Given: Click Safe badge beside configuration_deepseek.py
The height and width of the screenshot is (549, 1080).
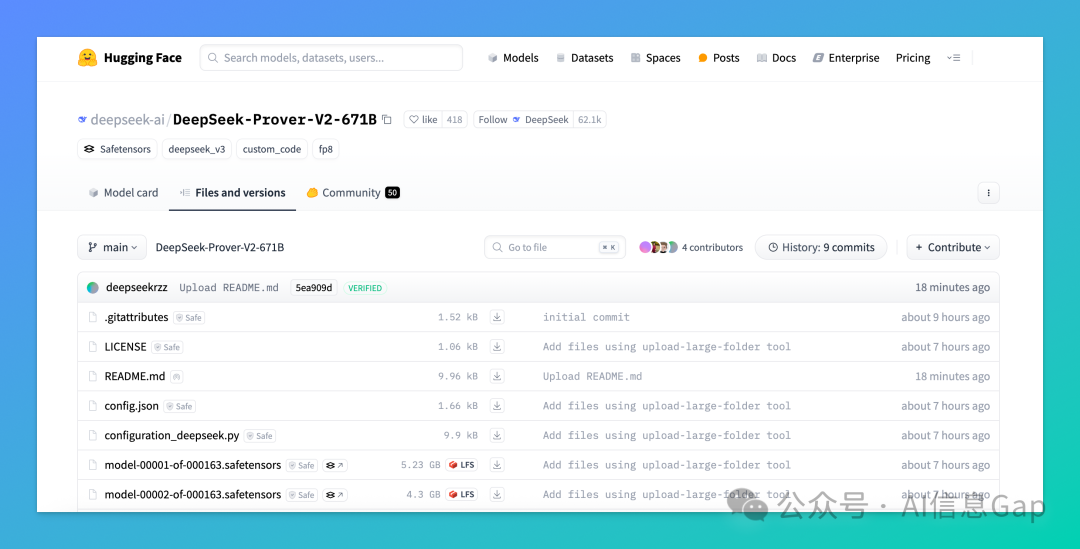Looking at the screenshot, I should point(260,436).
